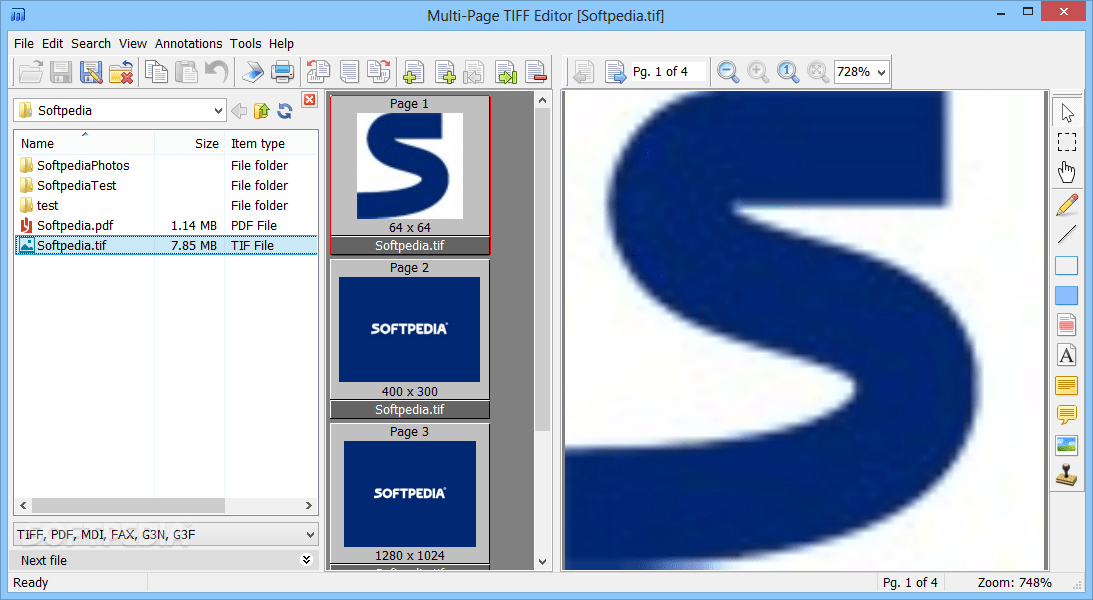Viewport: 1093px width, 600px height.
Task: Sort files by Name column header
Action: click(84, 144)
